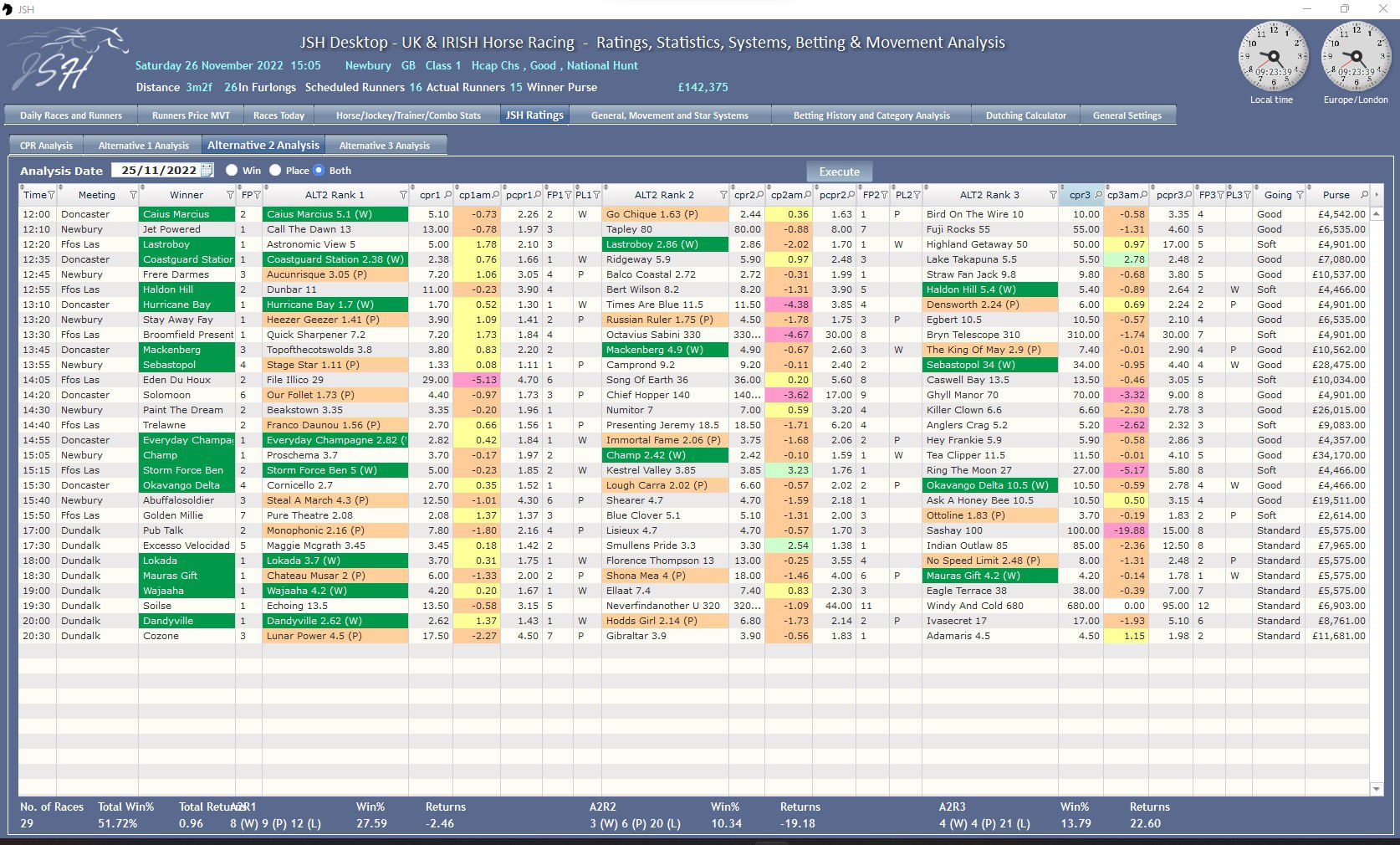Screen dimensions: 1400x845
Task: Select the Mauras Gift 4.2 (W) cell
Action: click(x=989, y=576)
